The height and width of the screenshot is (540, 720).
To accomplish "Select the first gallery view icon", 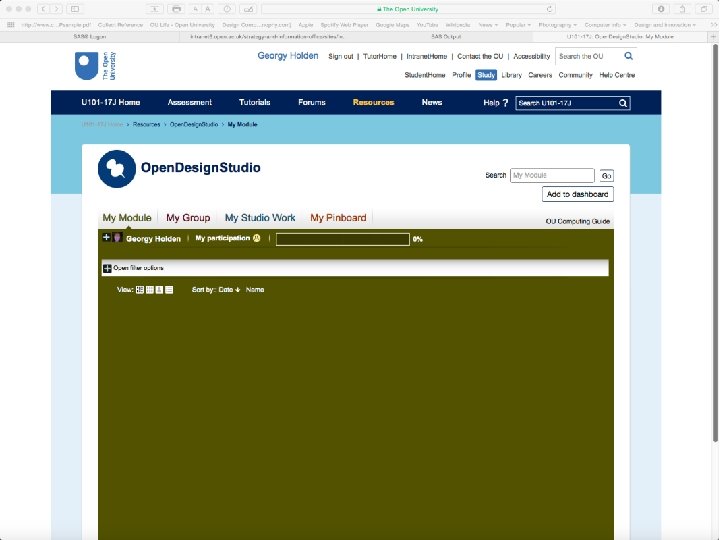I will (x=140, y=290).
